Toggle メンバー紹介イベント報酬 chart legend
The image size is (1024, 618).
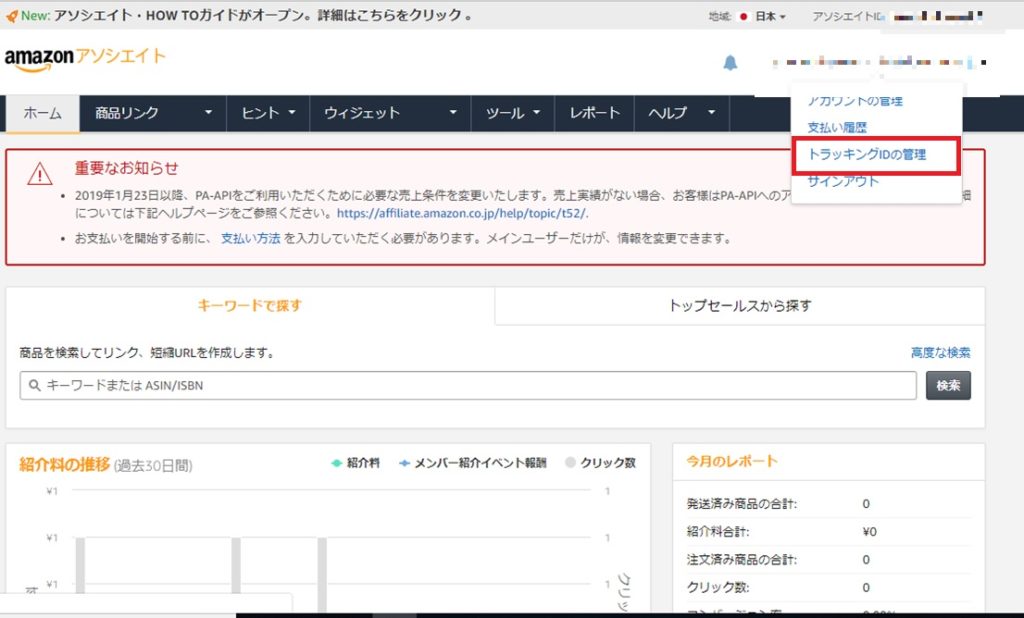(x=473, y=463)
